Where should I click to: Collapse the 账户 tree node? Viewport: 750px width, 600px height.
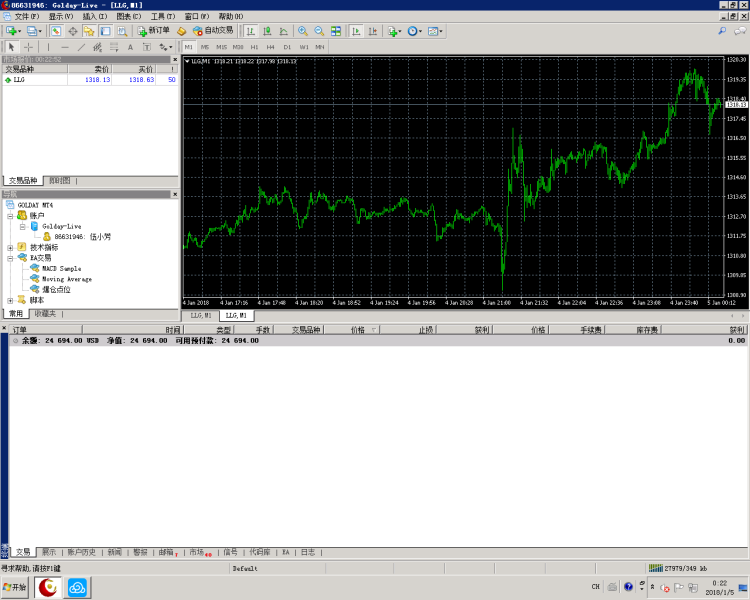coord(10,216)
